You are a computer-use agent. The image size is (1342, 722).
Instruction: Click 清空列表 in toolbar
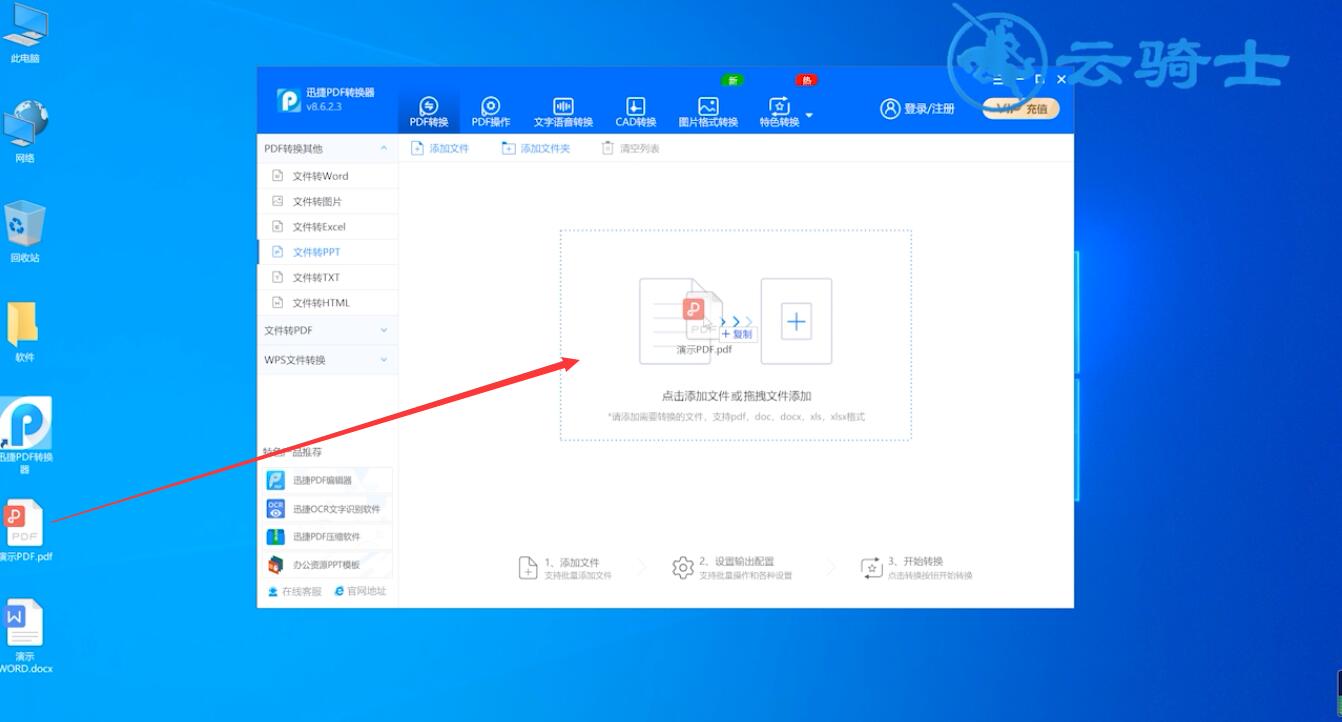pos(630,148)
